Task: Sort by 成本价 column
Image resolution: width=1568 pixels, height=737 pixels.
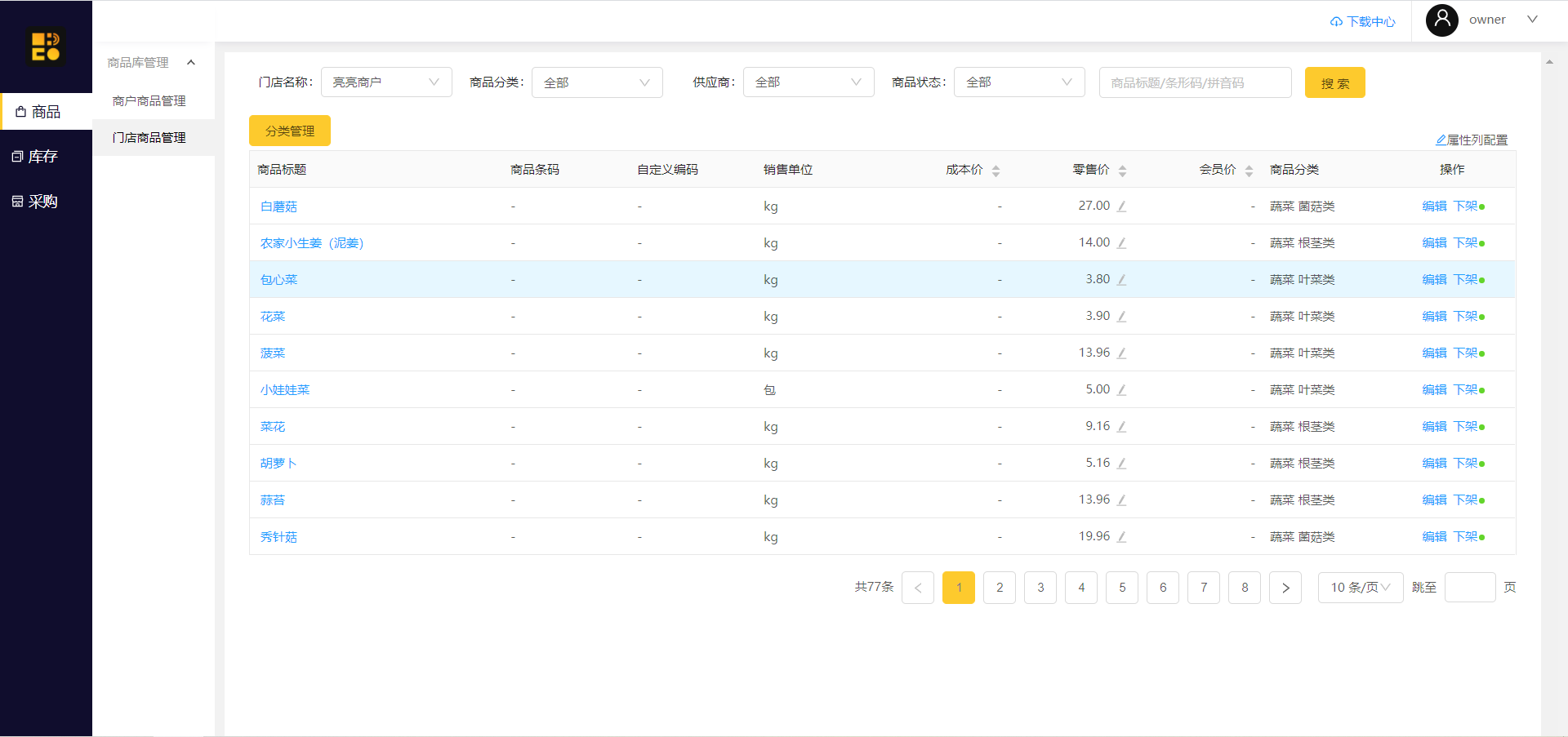Action: coord(996,171)
